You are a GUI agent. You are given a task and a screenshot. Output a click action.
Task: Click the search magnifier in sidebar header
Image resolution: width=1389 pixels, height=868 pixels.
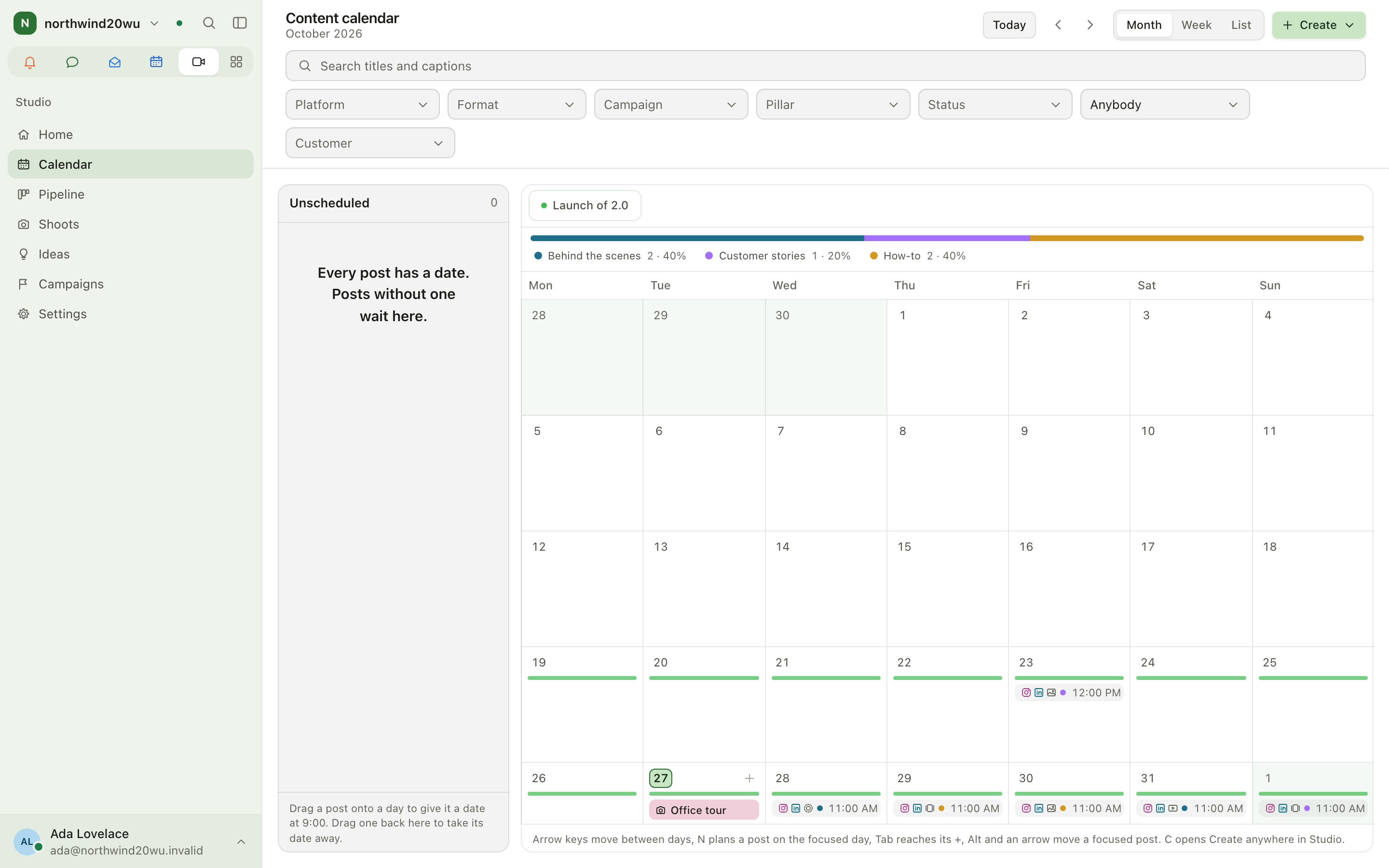pos(209,23)
